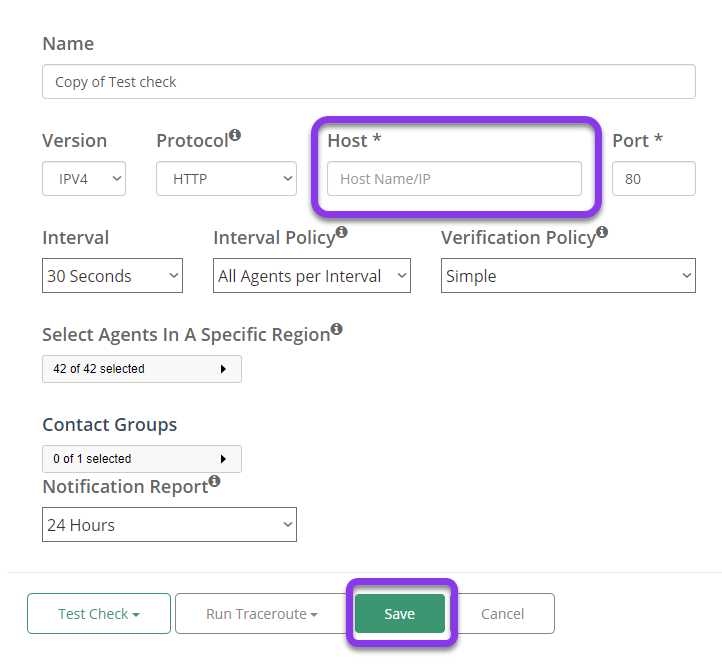Click the Interval Policy info icon
Screen dimensions: 722x667
341,232
